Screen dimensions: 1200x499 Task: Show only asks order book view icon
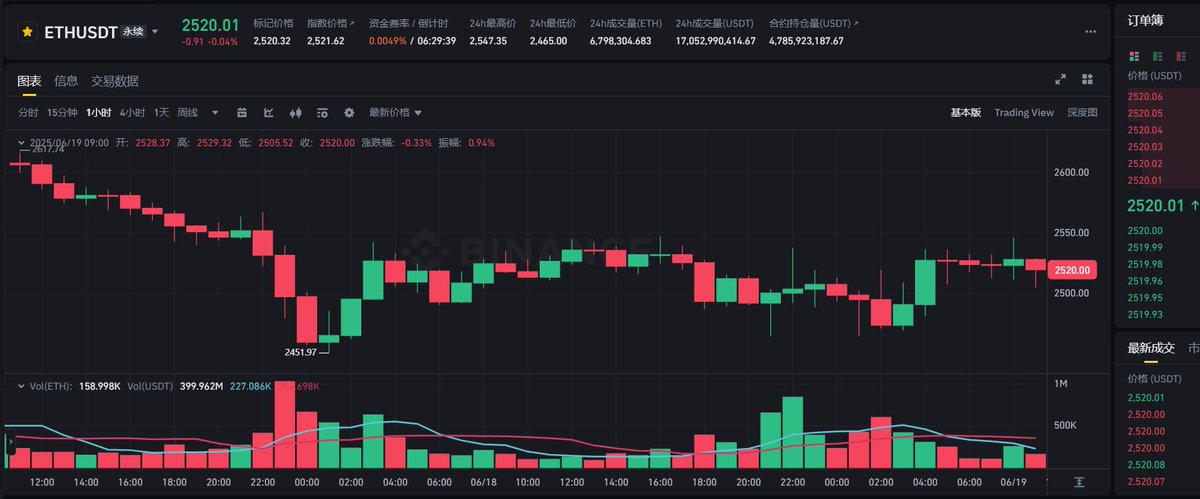click(x=1179, y=56)
